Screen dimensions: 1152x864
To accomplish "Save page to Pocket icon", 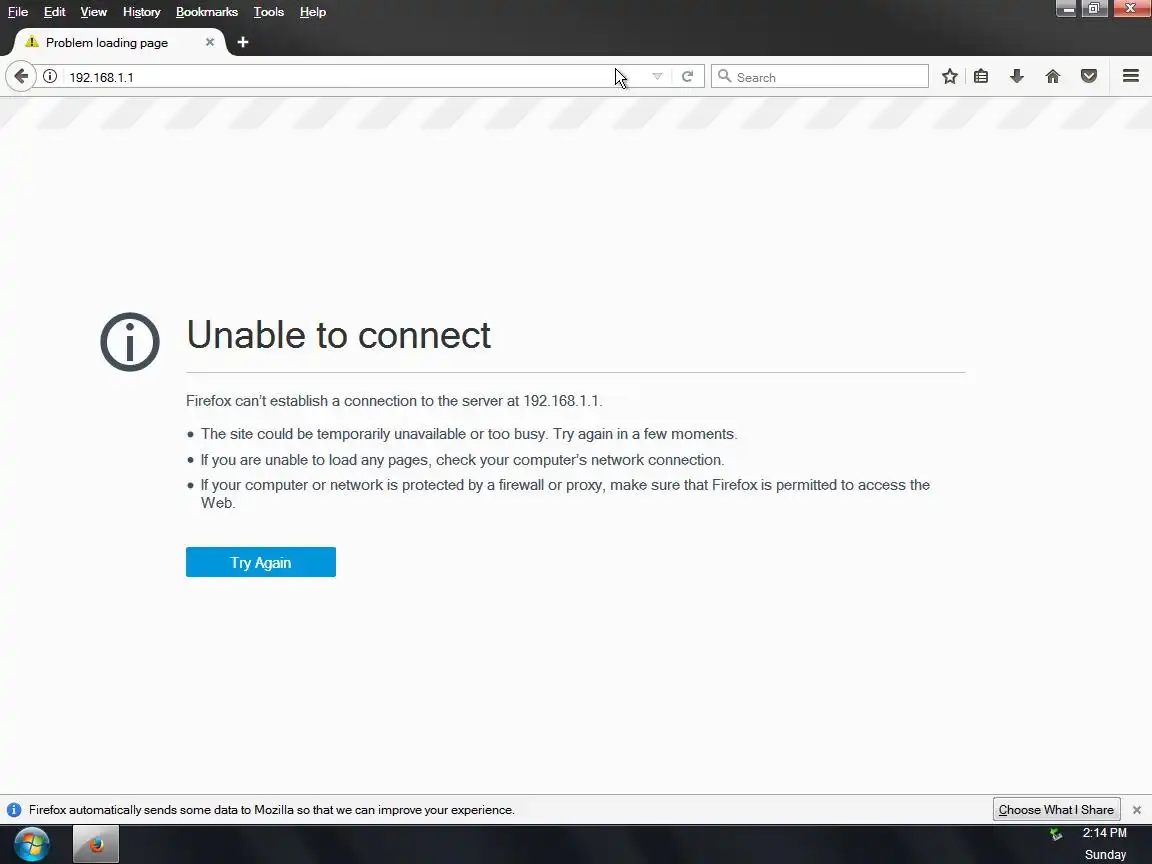I will (1089, 76).
